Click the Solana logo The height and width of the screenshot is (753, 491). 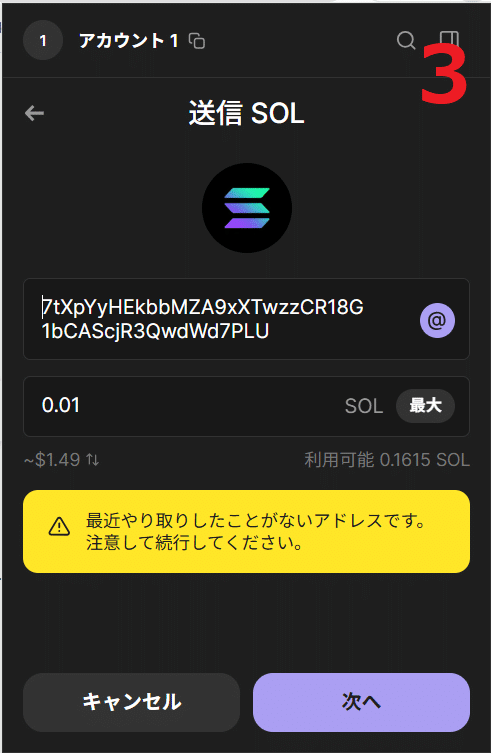click(246, 208)
